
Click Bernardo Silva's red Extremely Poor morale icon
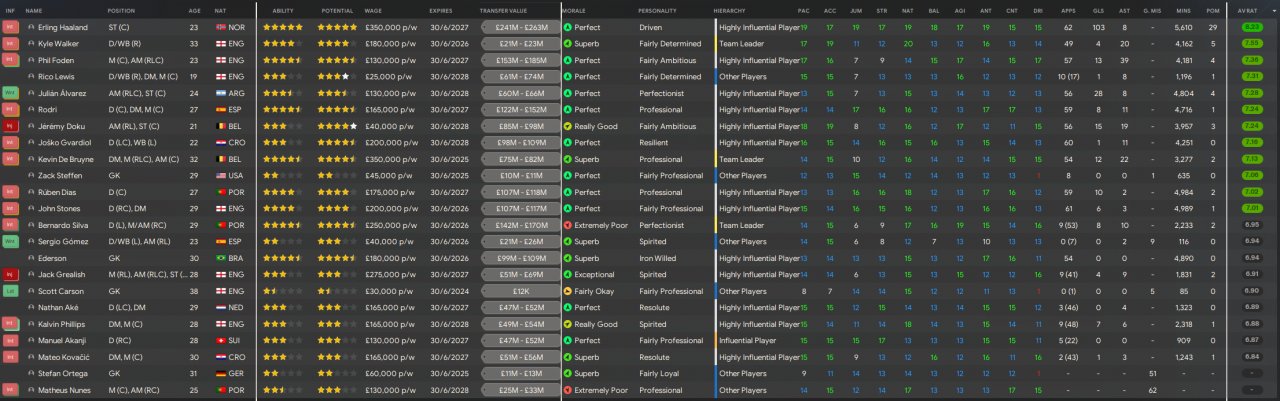(x=567, y=225)
